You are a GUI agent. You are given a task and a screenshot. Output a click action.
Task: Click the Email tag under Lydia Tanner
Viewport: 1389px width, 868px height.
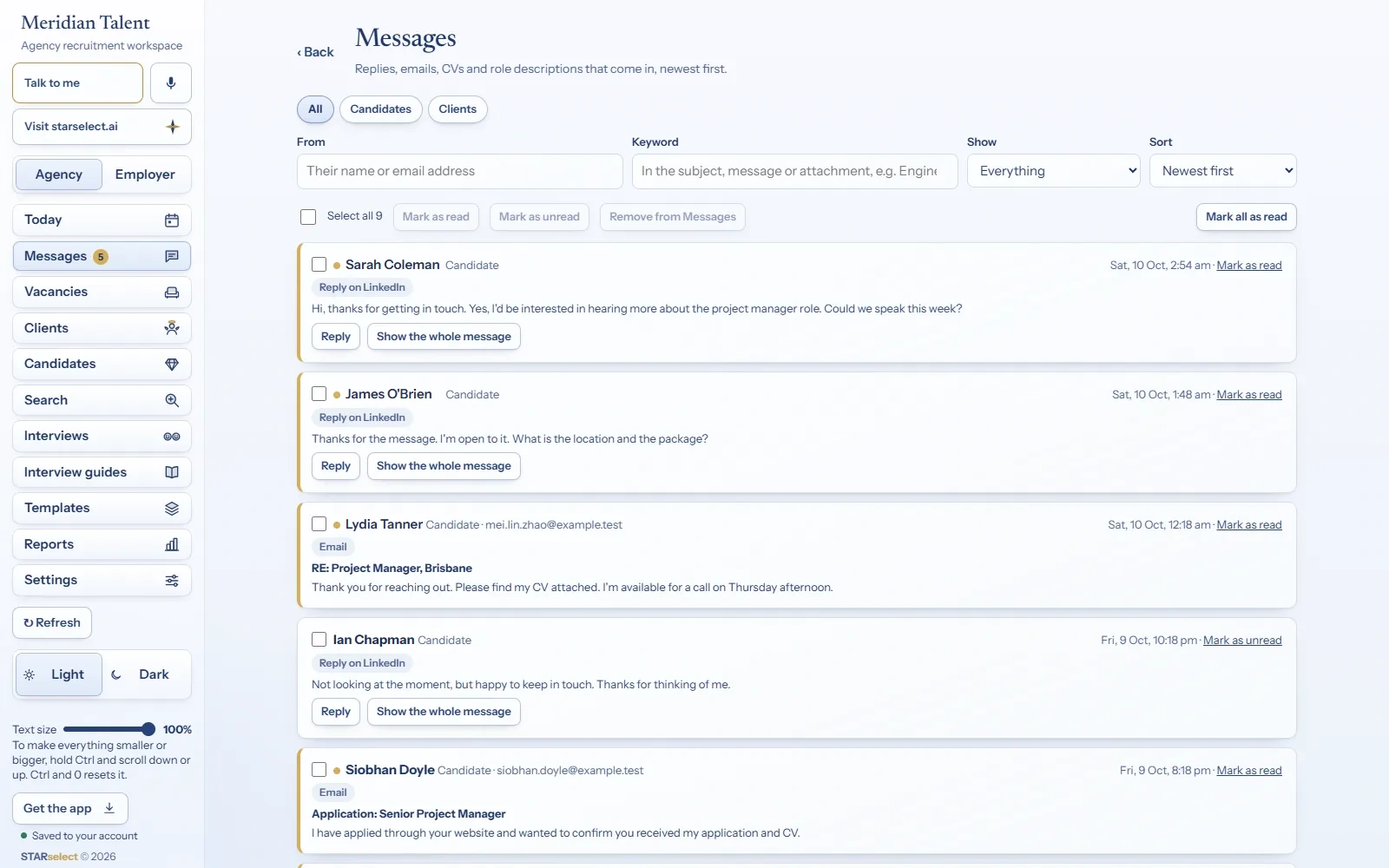(x=332, y=547)
